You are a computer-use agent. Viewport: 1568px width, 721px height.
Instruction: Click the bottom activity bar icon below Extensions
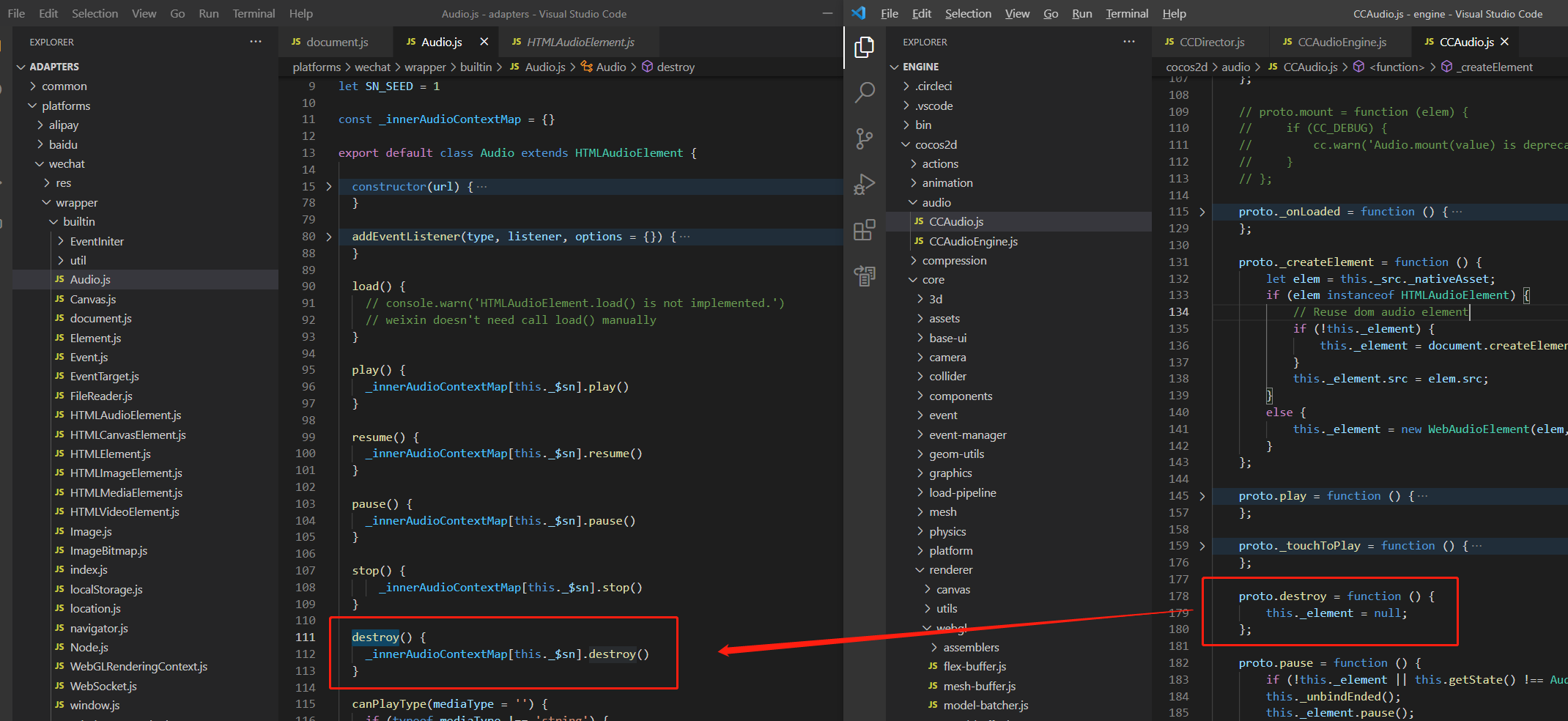click(x=865, y=276)
